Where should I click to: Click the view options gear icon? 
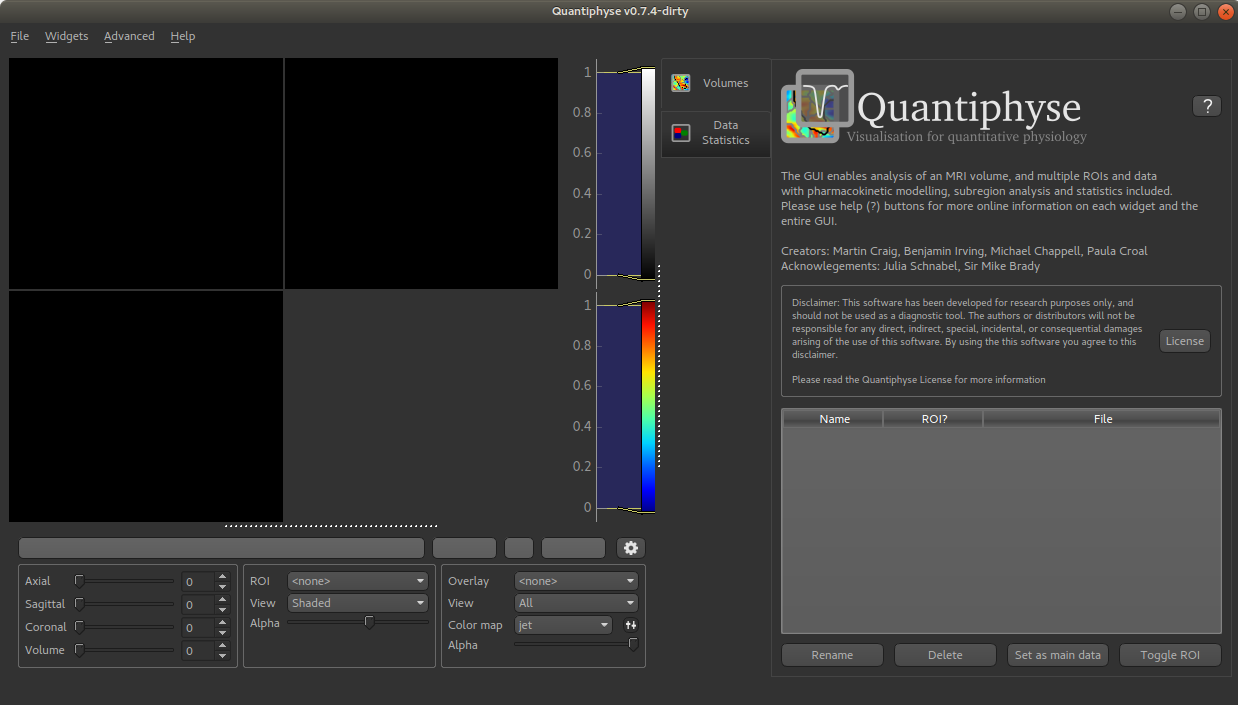click(631, 547)
